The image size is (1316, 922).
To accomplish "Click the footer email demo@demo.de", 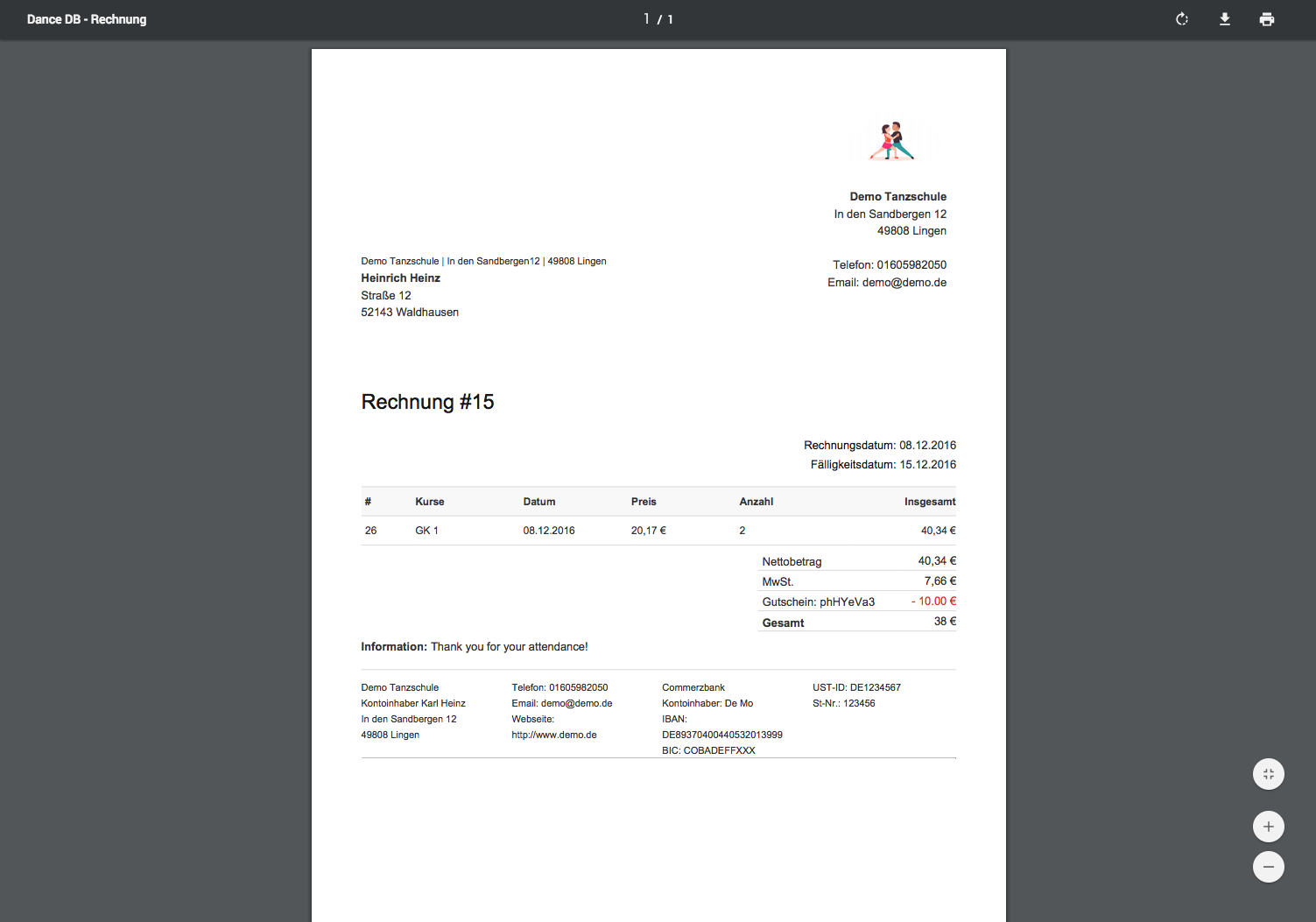I will coord(576,703).
